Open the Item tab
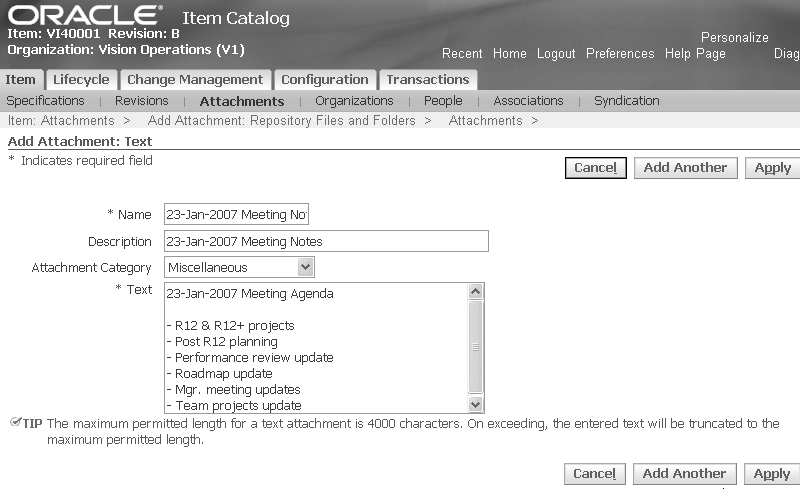 (x=21, y=80)
